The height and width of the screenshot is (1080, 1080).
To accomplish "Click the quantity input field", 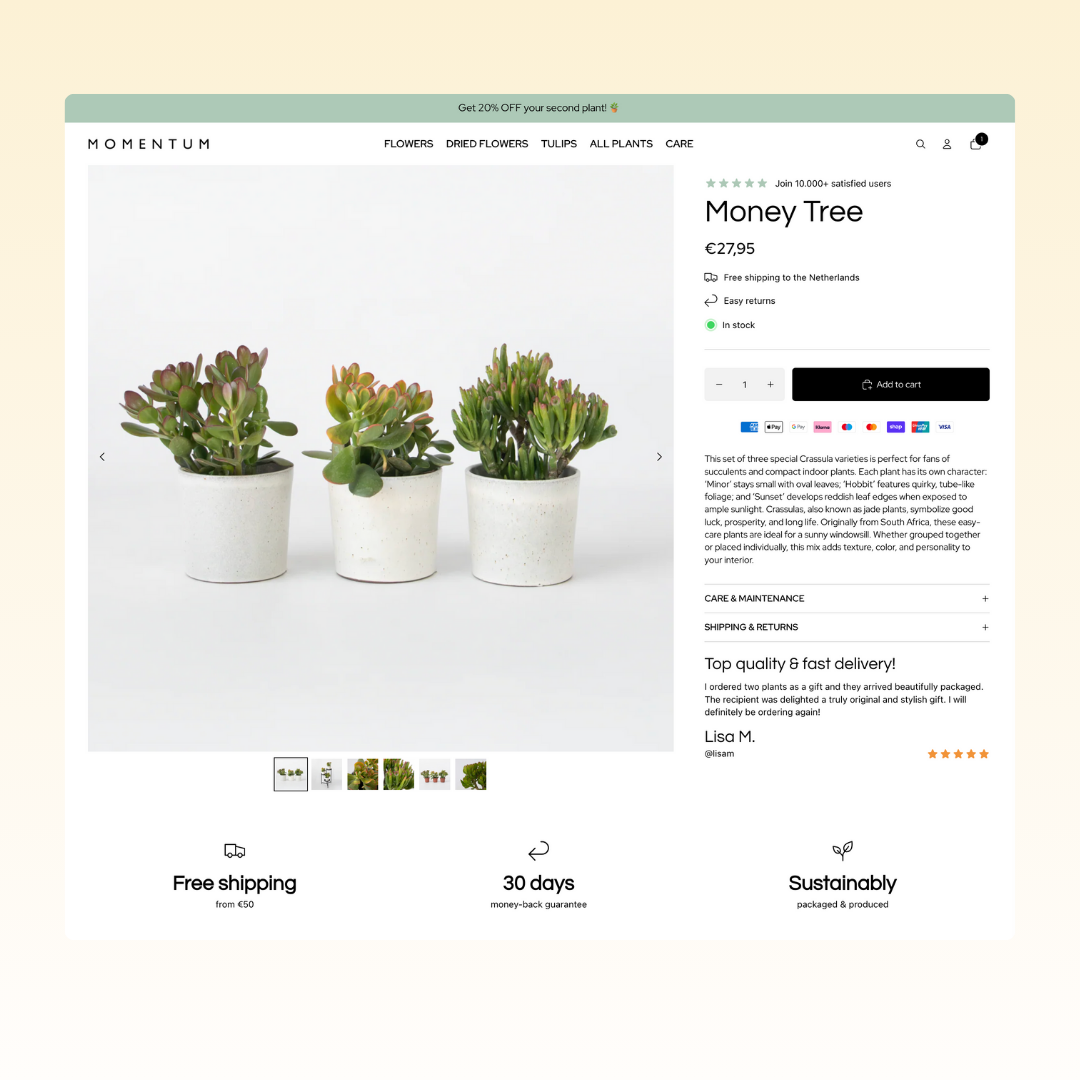I will coord(745,384).
